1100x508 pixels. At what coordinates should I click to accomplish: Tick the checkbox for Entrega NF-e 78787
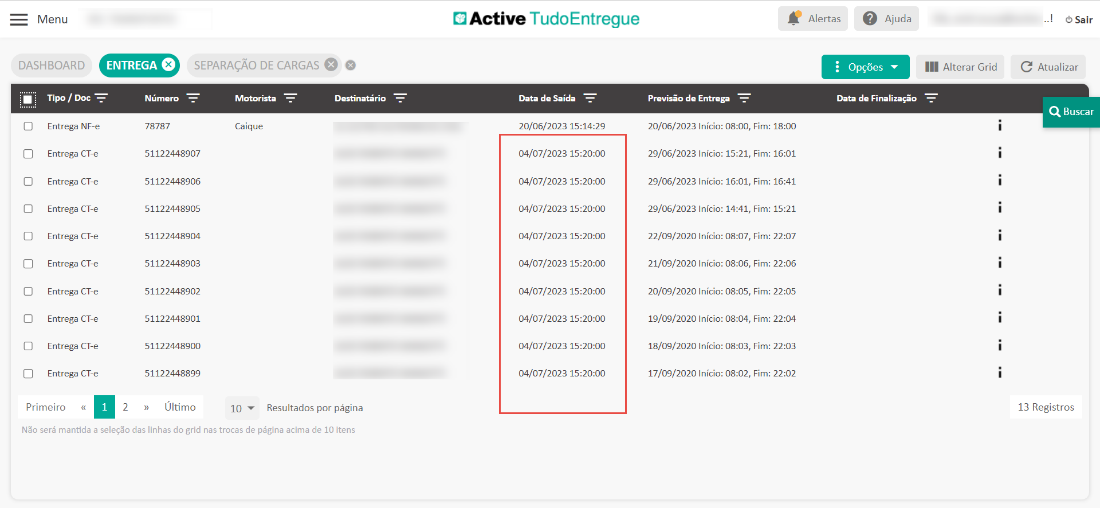(x=28, y=126)
